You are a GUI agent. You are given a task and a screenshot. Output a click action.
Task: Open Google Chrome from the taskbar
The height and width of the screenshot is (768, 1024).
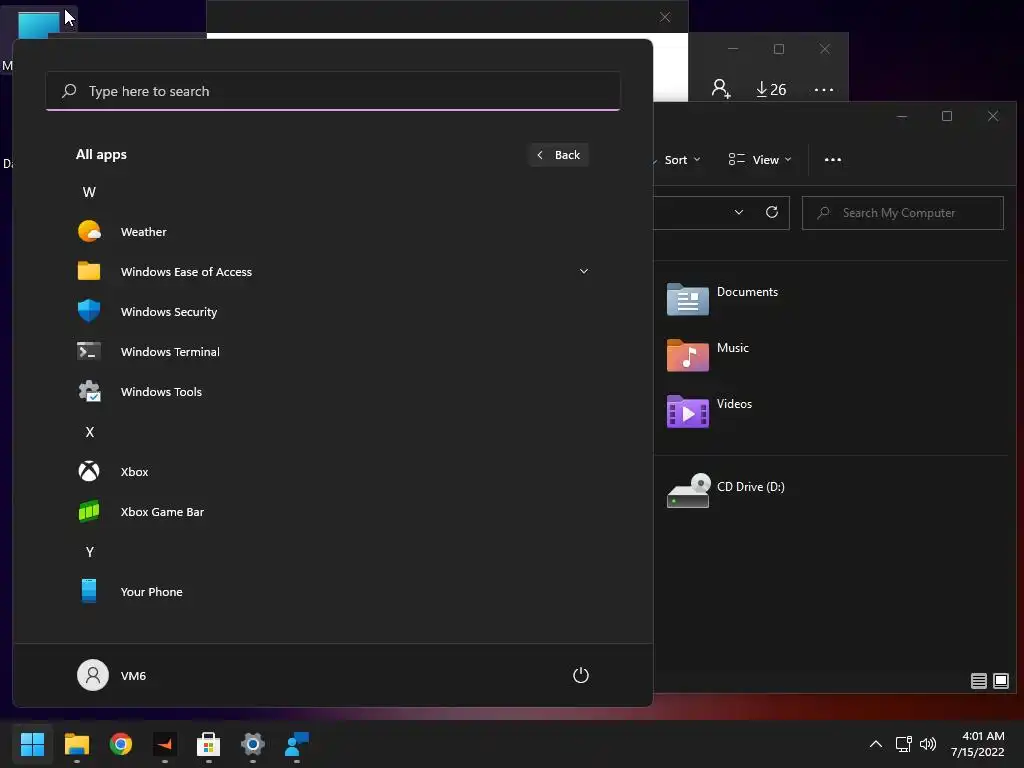[121, 744]
